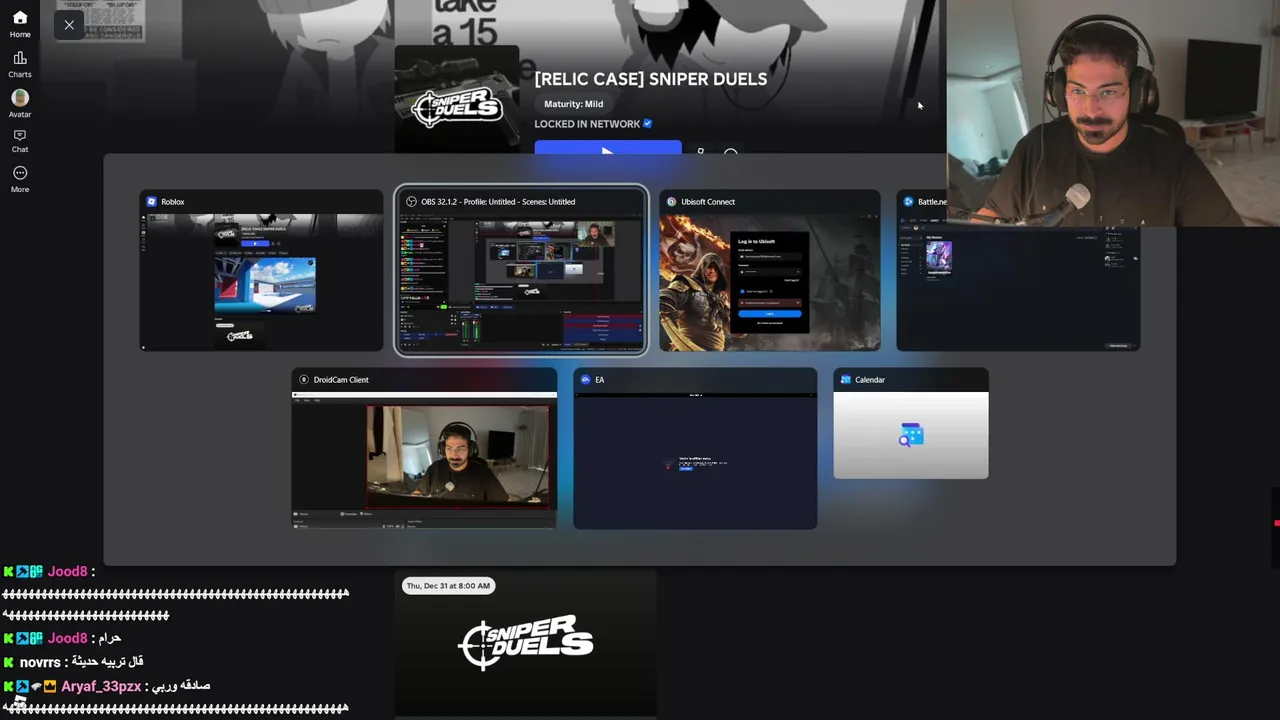Click the DroidCam app icon in the switcher

pos(304,380)
